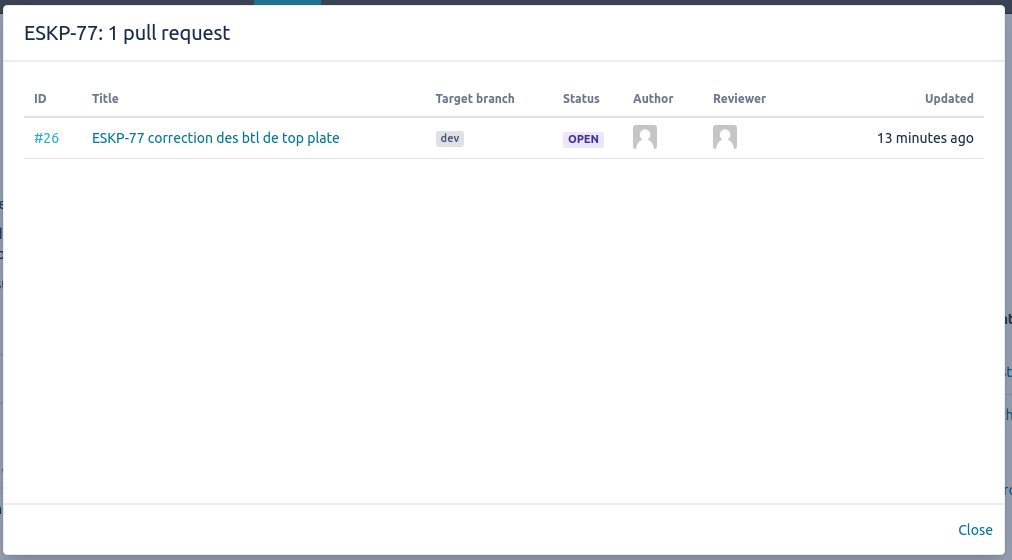Click the 'ESKP-77: 1 pull request' heading
1012x560 pixels.
click(127, 33)
